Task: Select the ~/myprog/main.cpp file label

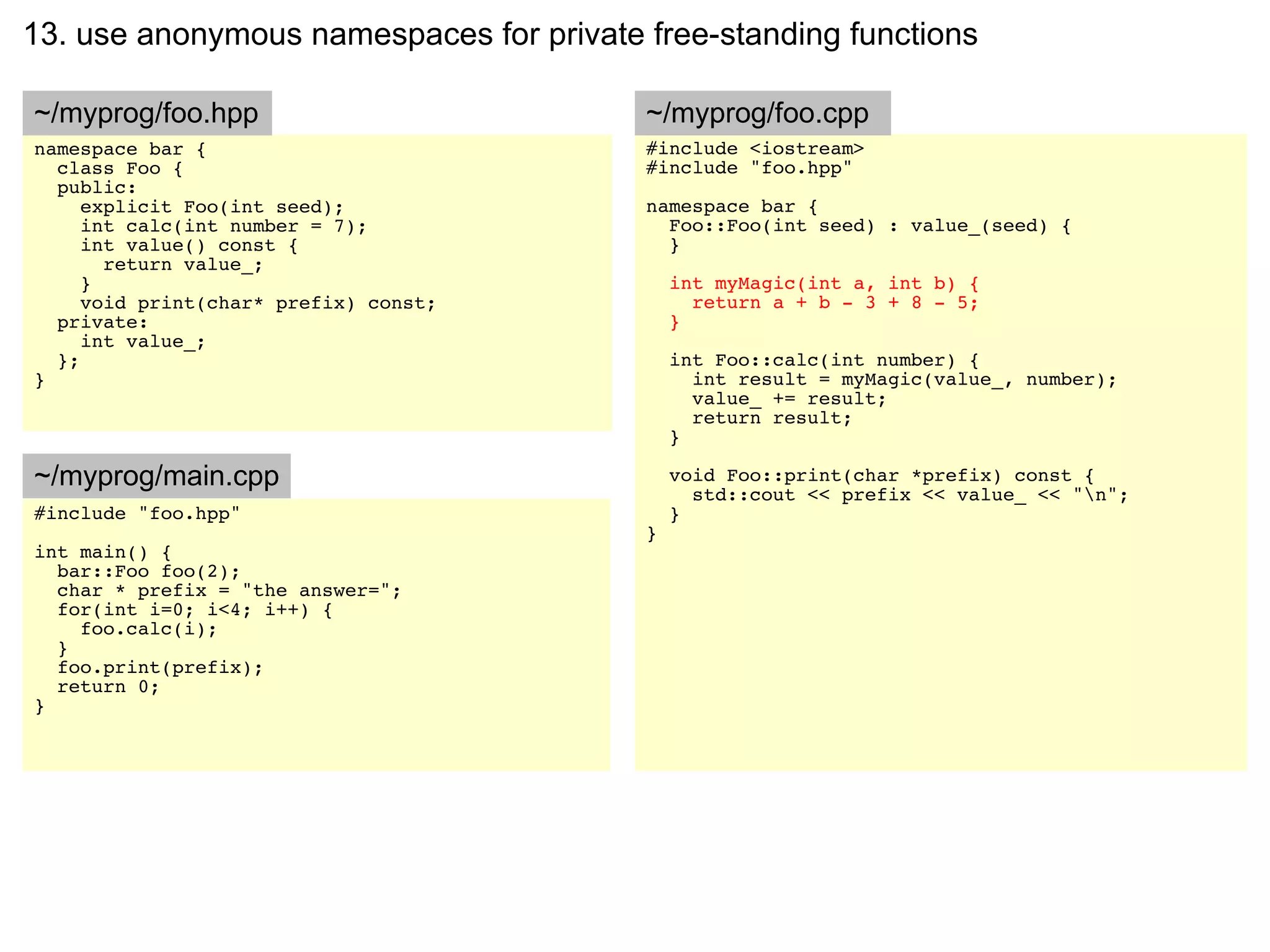Action: pyautogui.click(x=156, y=476)
